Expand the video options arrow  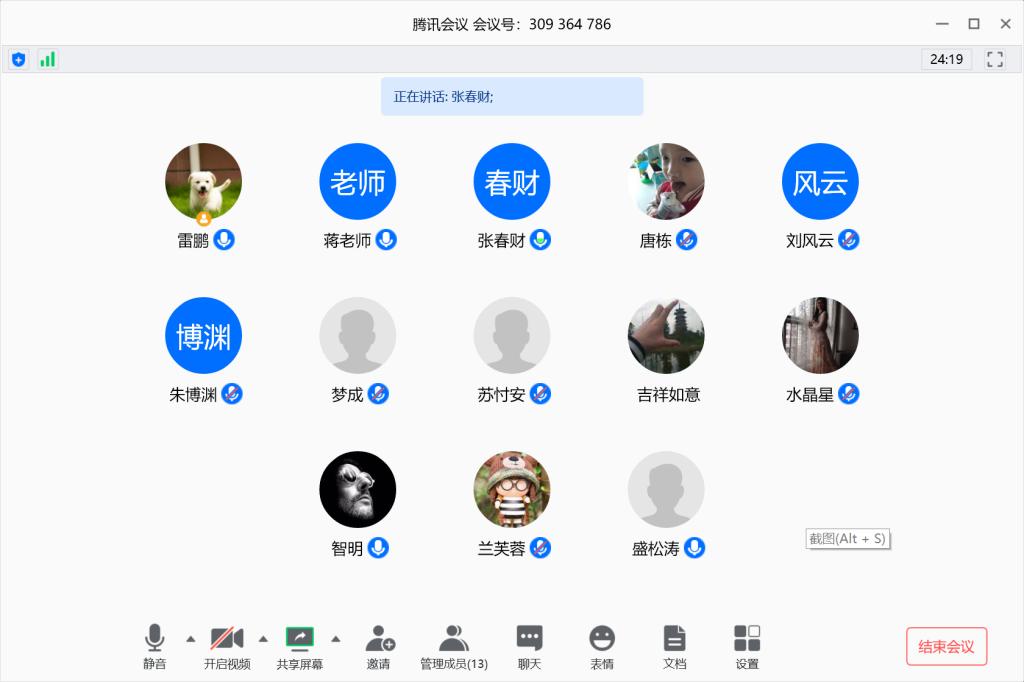click(x=263, y=638)
